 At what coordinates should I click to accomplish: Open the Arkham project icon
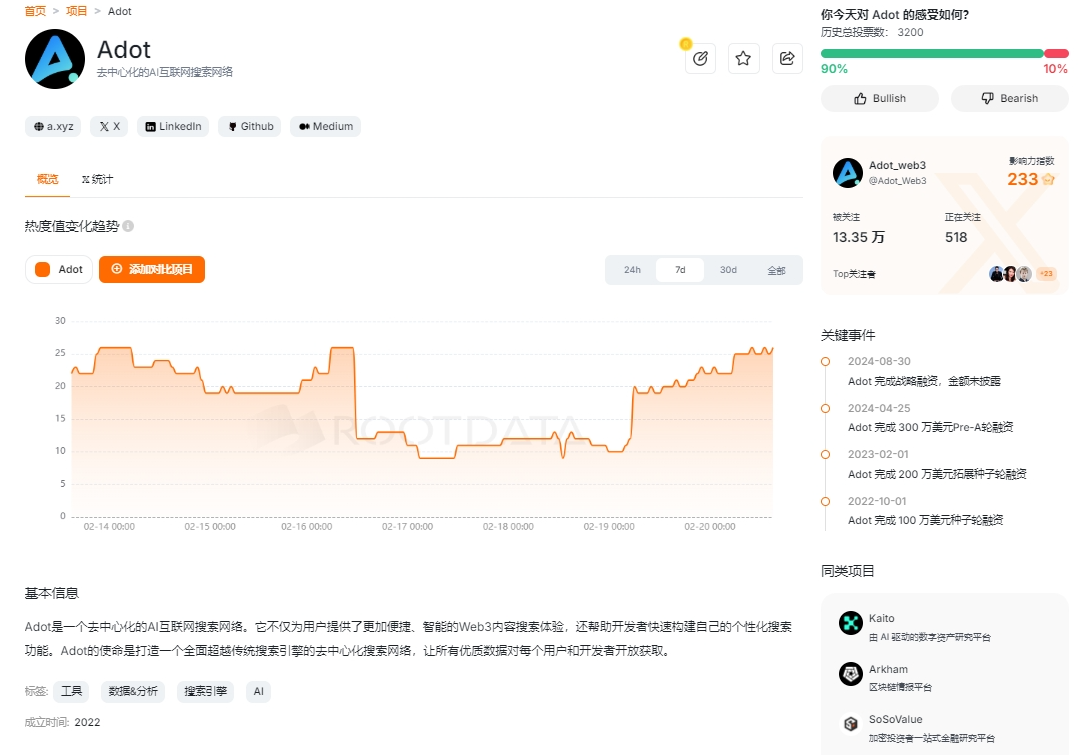(851, 674)
